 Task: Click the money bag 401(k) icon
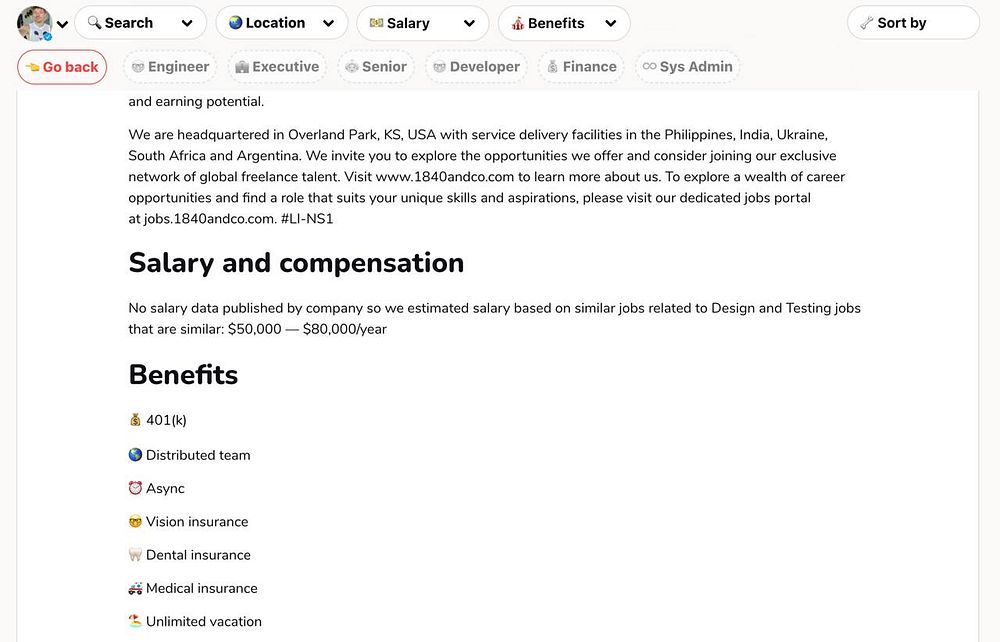coord(136,420)
